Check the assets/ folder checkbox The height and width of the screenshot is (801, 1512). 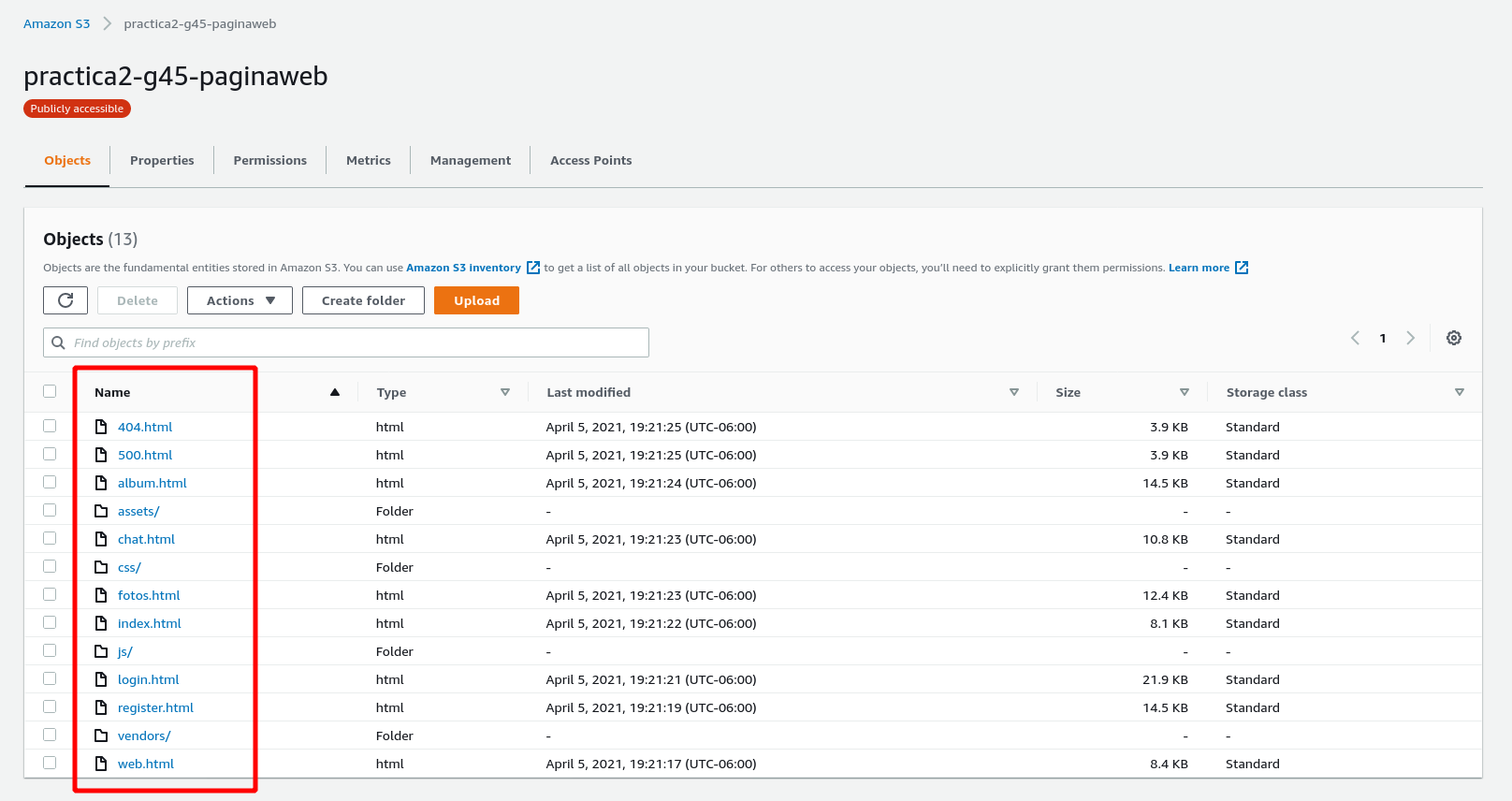[x=50, y=510]
